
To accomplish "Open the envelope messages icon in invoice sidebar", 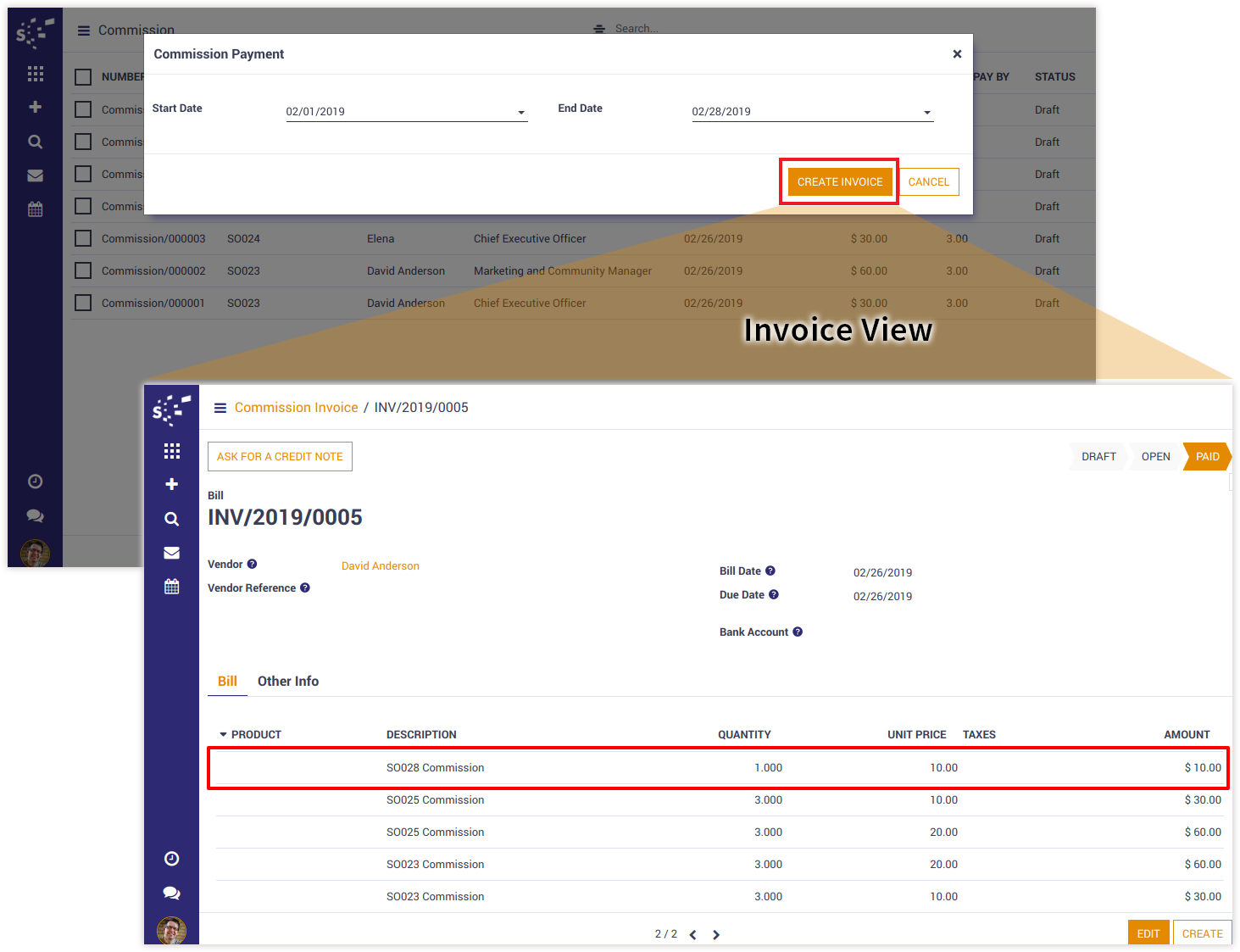I will (x=171, y=553).
